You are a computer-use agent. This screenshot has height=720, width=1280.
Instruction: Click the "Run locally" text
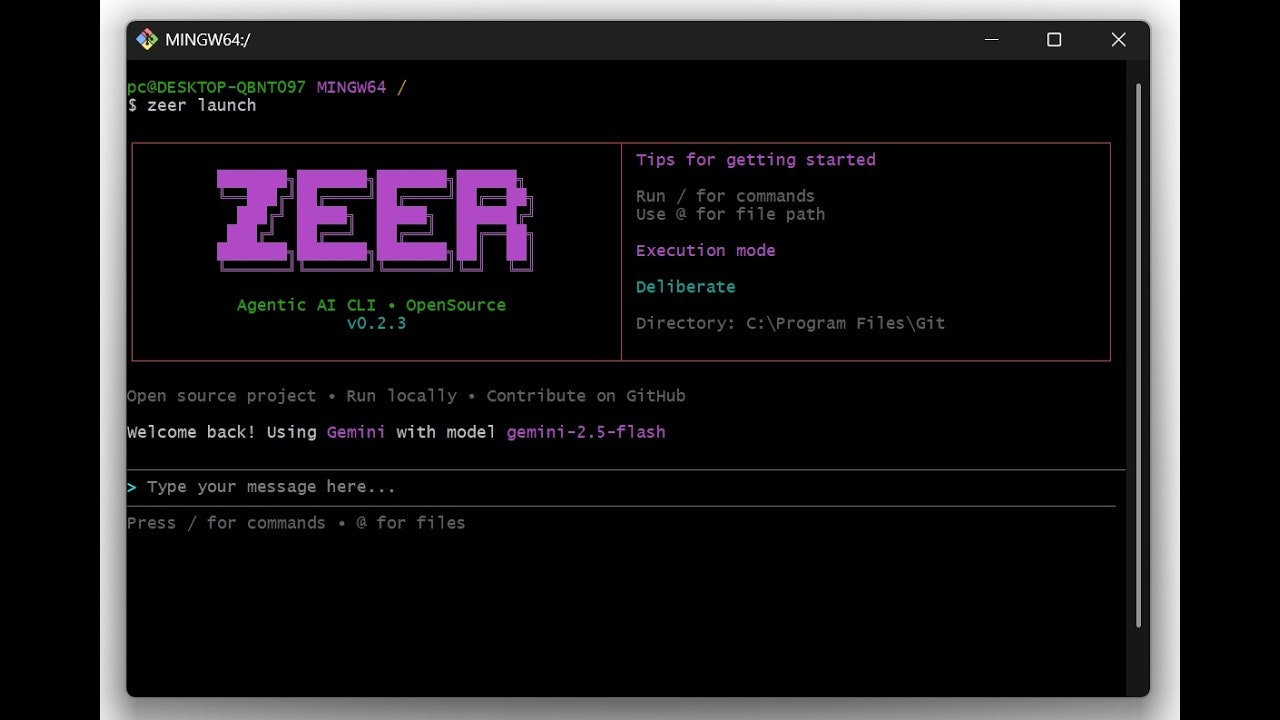click(x=401, y=396)
